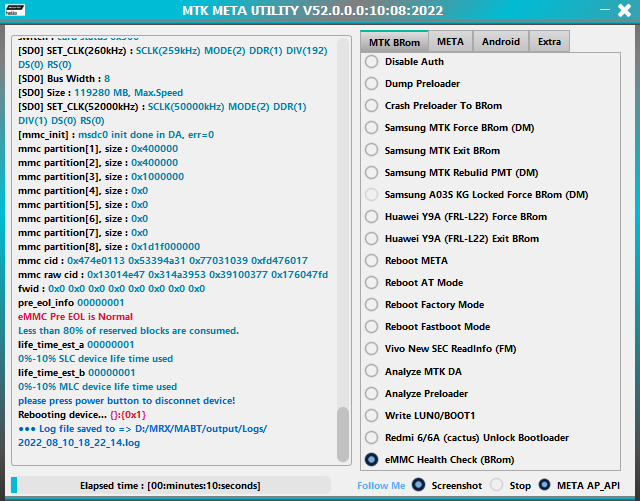Viewport: 640px width, 501px height.
Task: Click the 'life_time_est_b 00000001' line
Action: click(77, 373)
